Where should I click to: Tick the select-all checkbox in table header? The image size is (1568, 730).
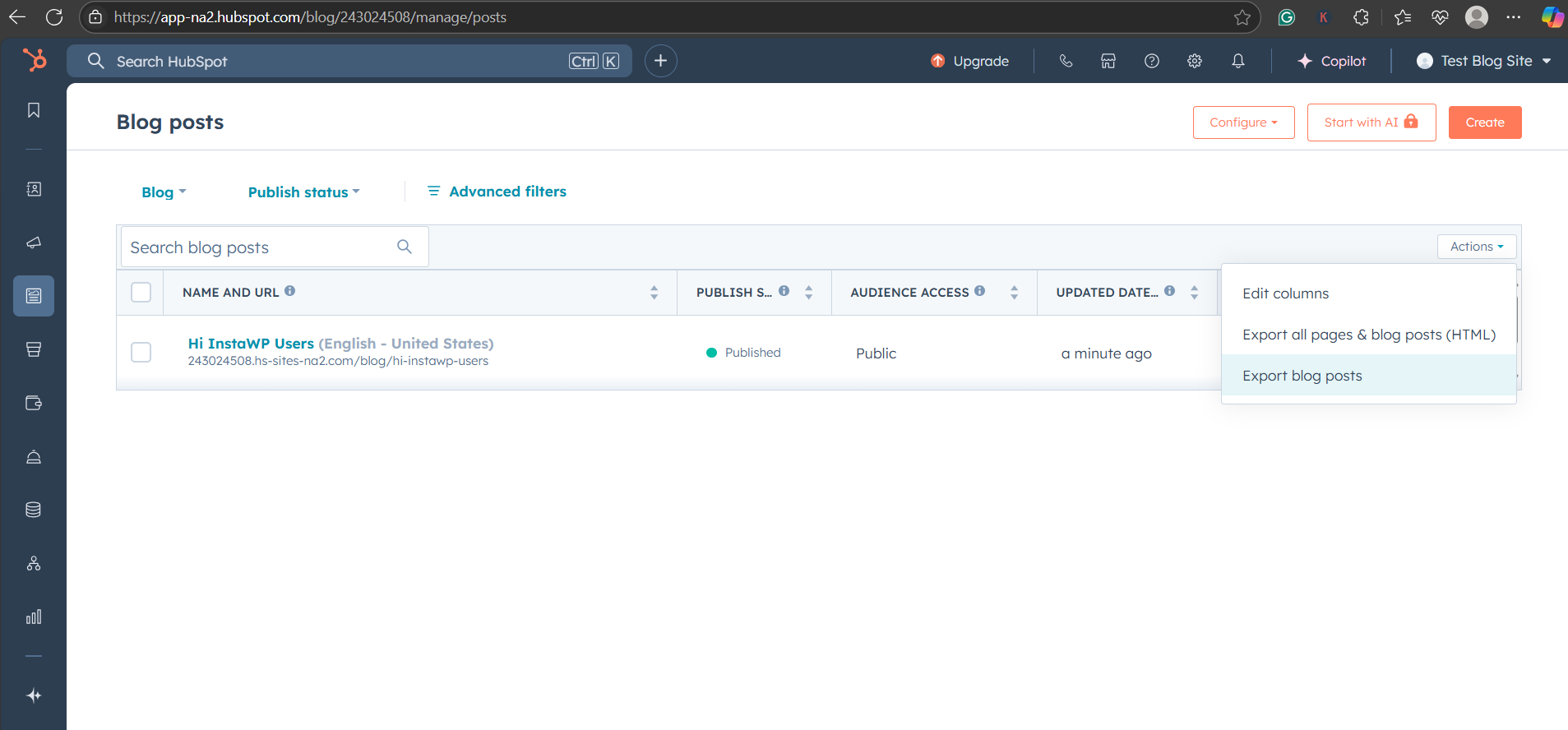pyautogui.click(x=141, y=292)
